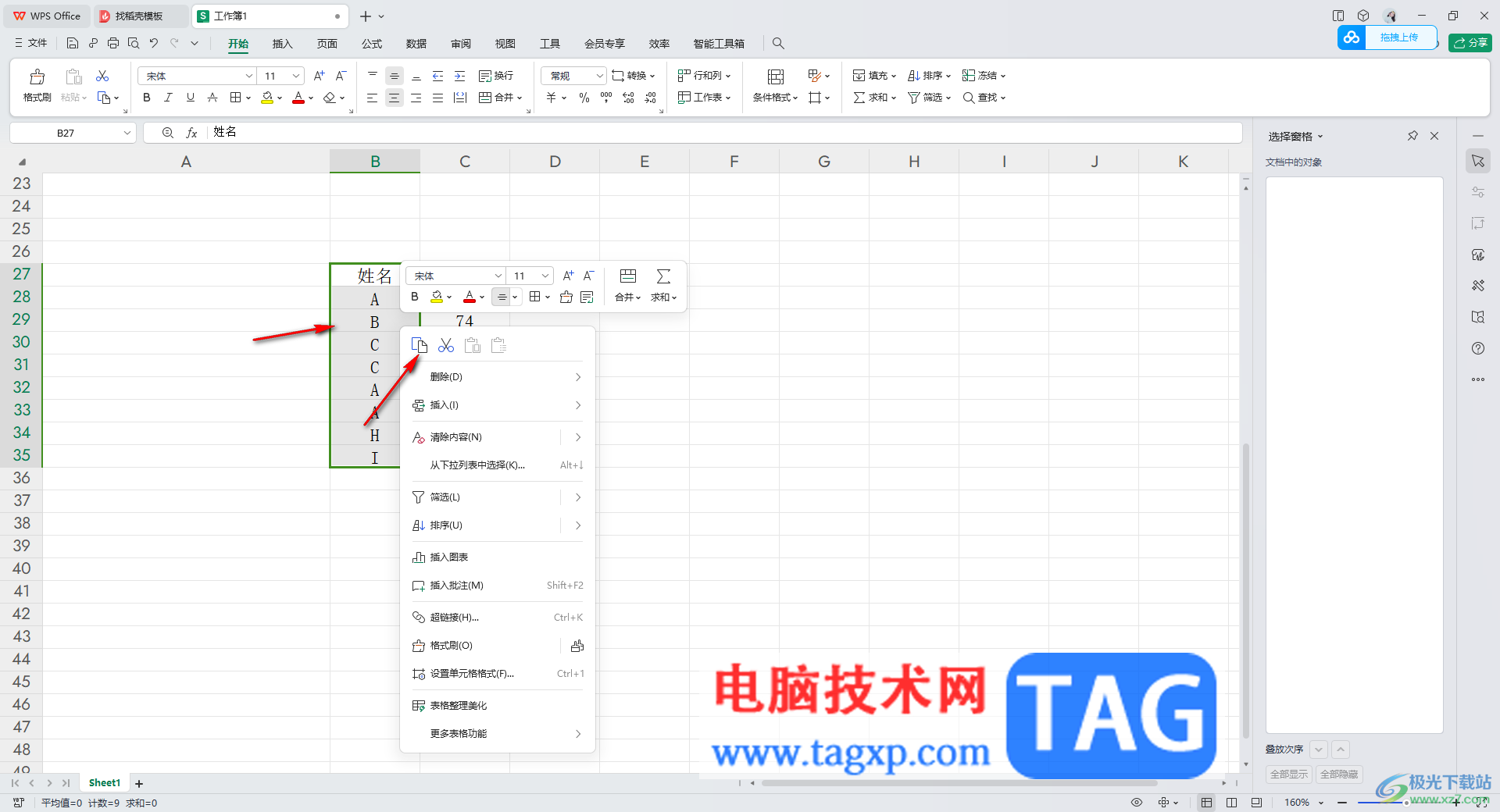This screenshot has width=1500, height=812.
Task: Click the formula bar input showing 姓名
Action: pyautogui.click(x=725, y=133)
